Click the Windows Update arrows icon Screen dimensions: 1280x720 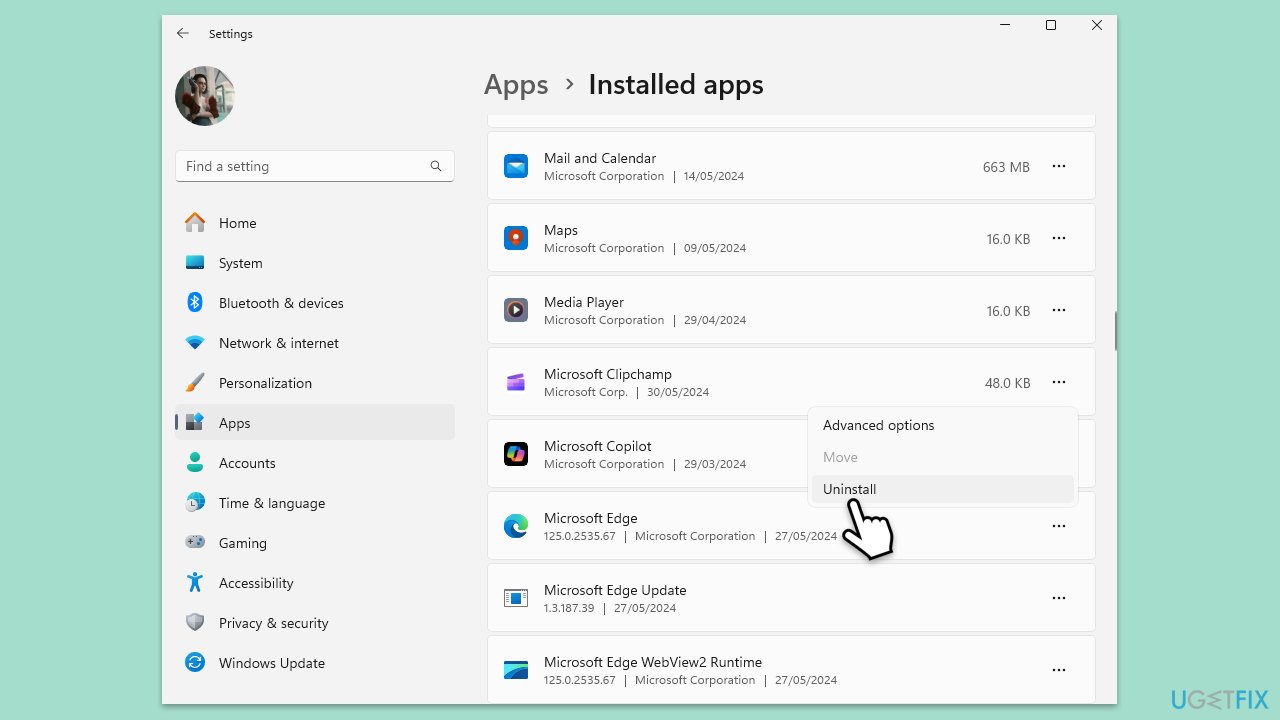coord(195,662)
